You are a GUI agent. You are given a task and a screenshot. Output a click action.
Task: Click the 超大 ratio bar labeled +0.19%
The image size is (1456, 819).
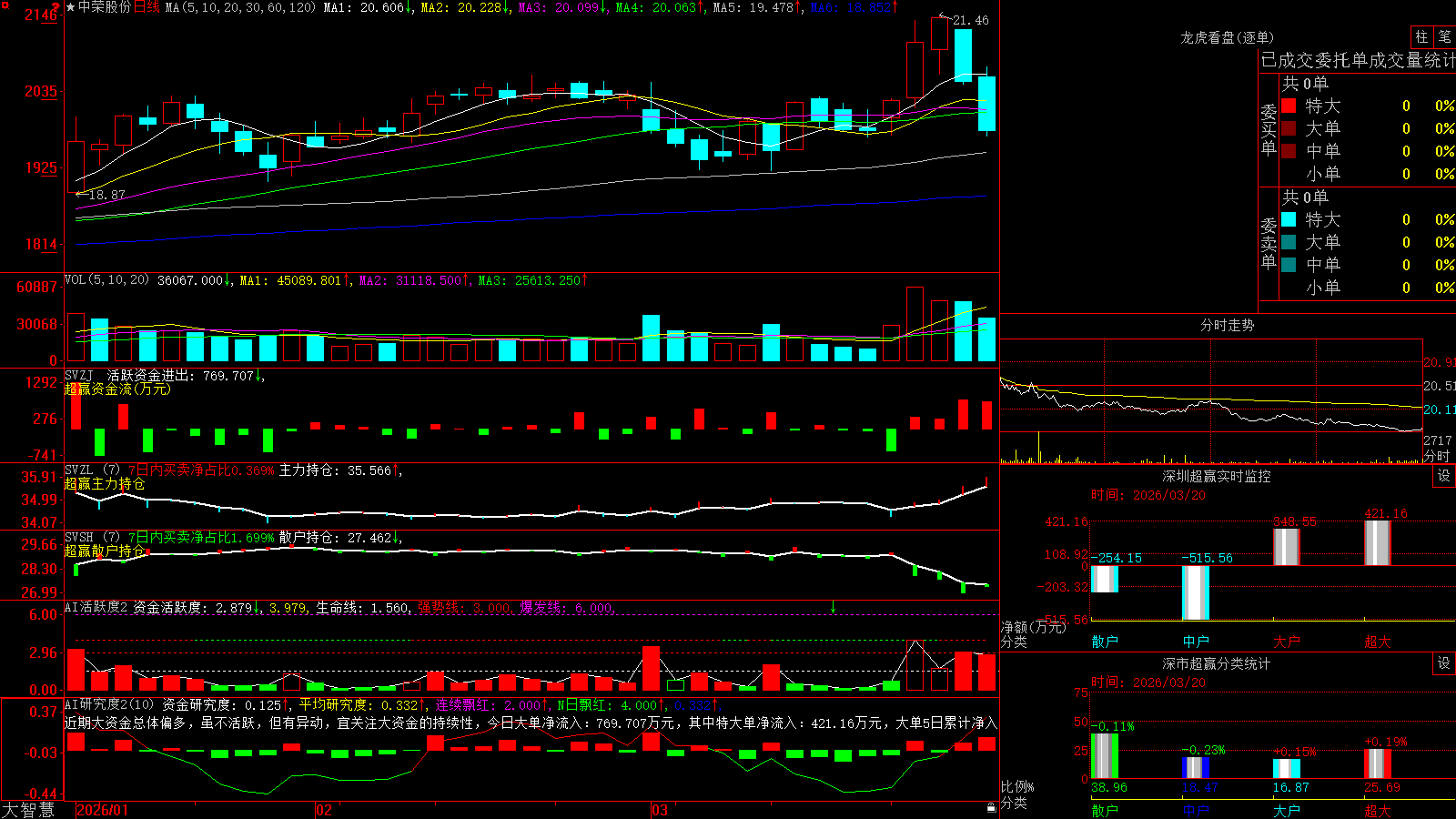(x=1378, y=763)
